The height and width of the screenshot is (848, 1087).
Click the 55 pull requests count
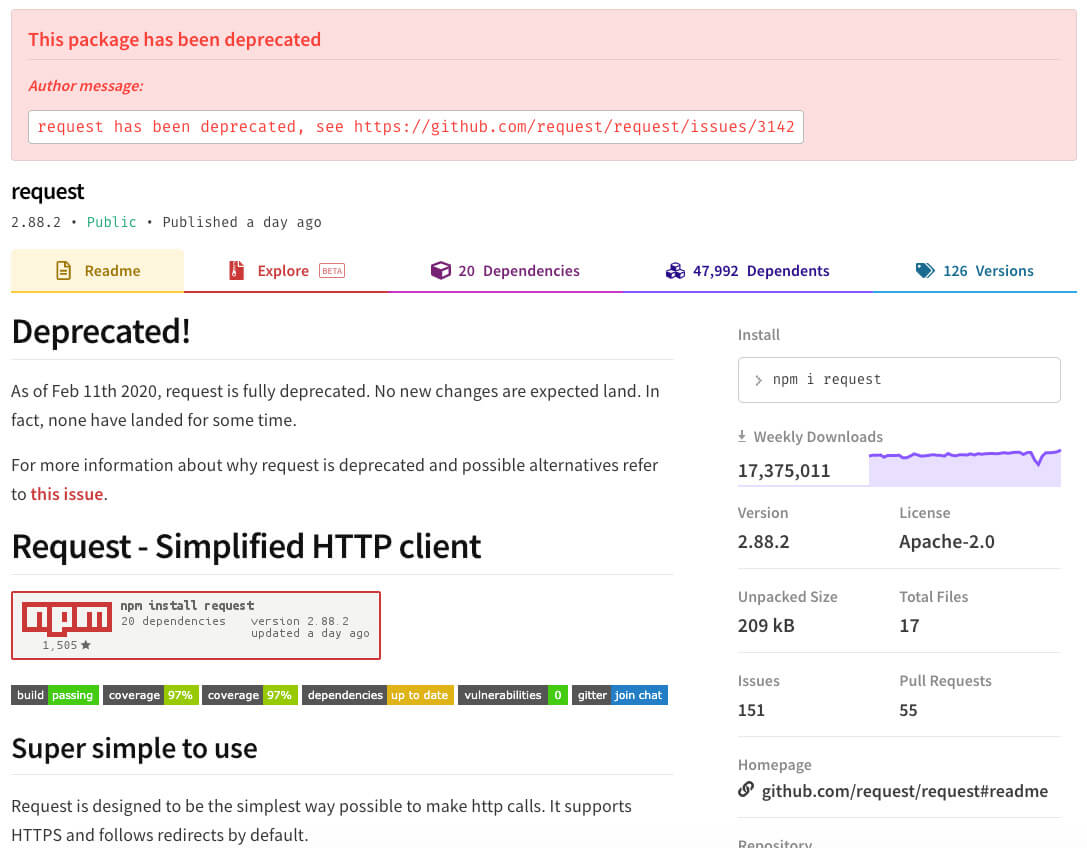point(908,710)
